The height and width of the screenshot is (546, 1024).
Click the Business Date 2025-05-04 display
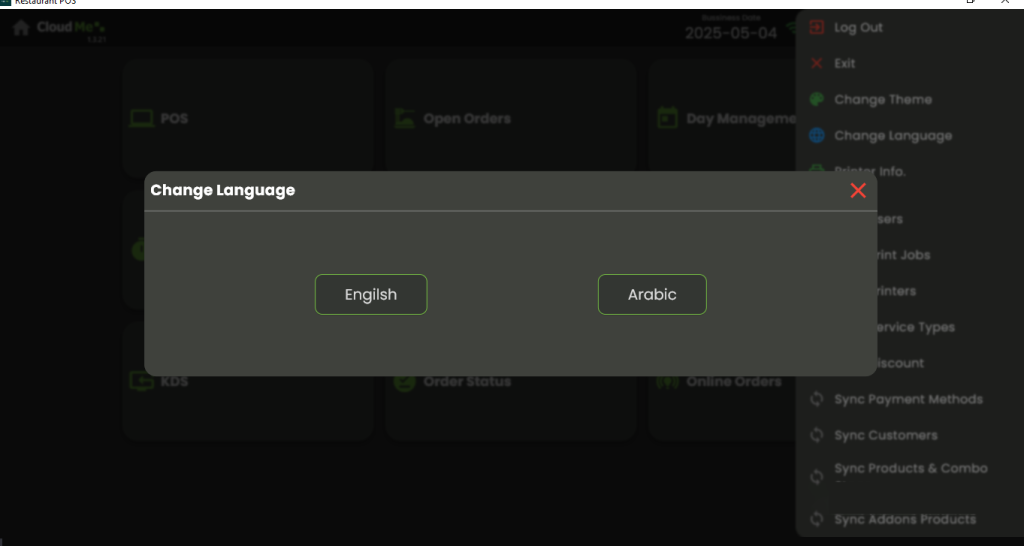pyautogui.click(x=730, y=32)
